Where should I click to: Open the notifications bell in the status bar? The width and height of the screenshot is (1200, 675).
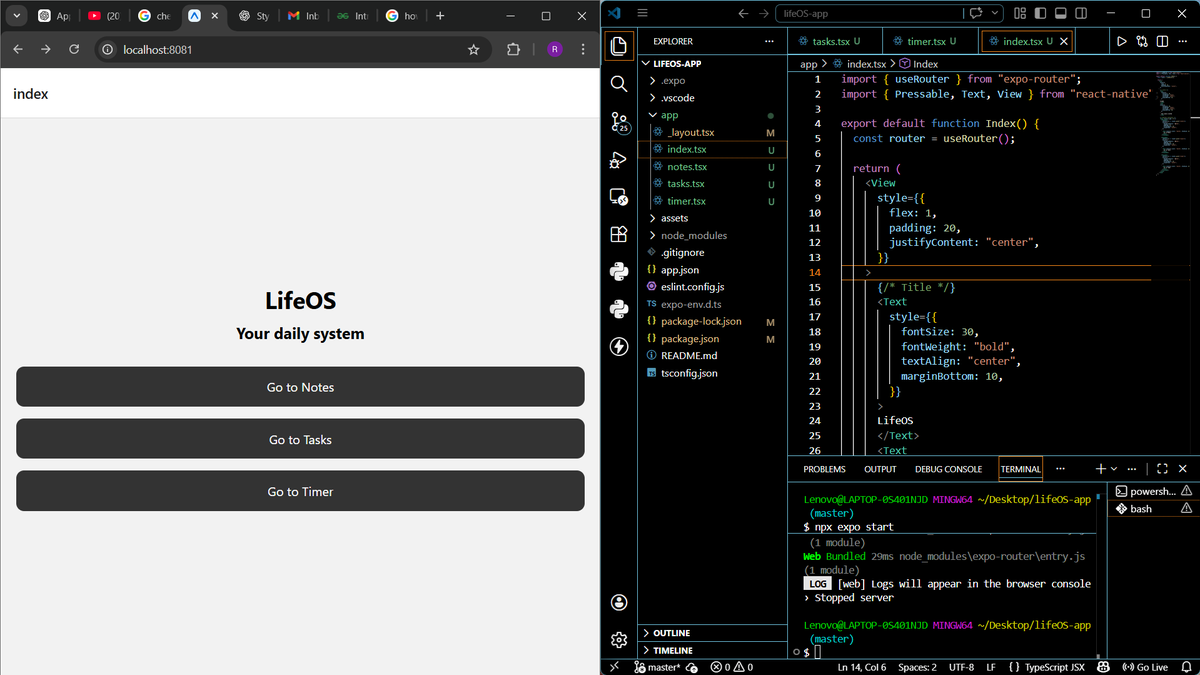(x=1187, y=667)
